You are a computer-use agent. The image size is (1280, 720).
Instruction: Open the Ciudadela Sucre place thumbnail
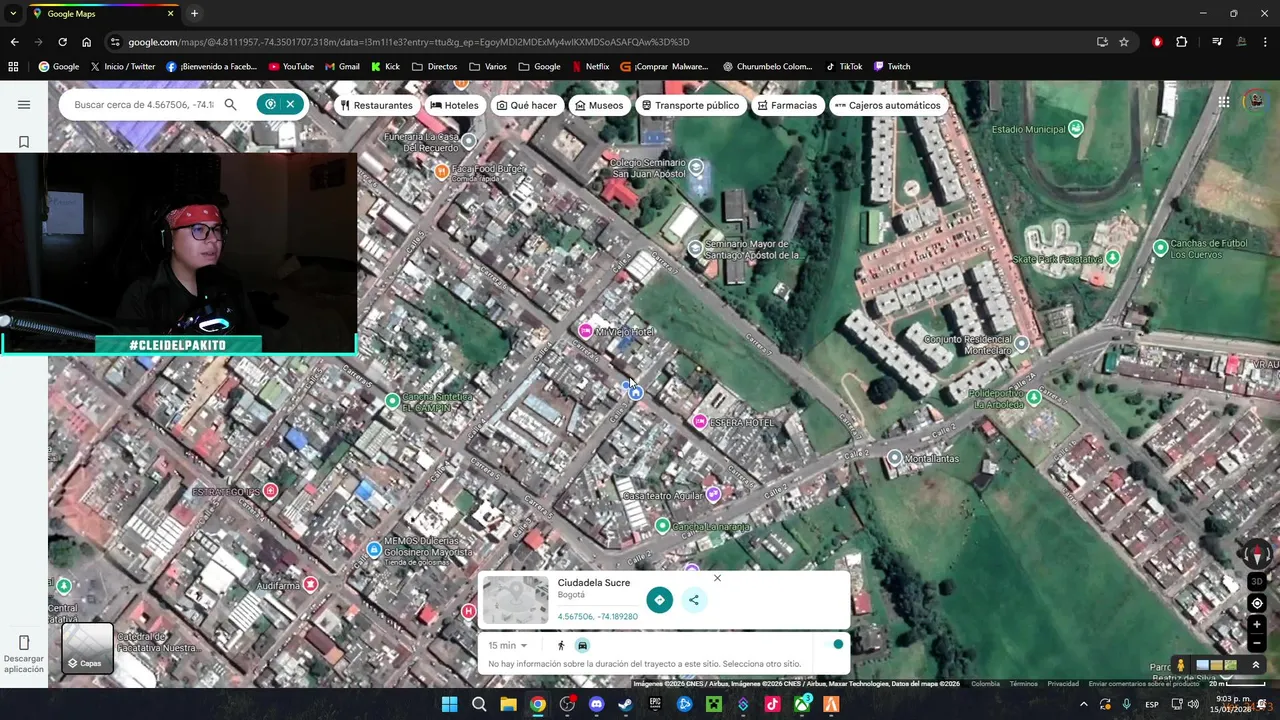coord(515,600)
